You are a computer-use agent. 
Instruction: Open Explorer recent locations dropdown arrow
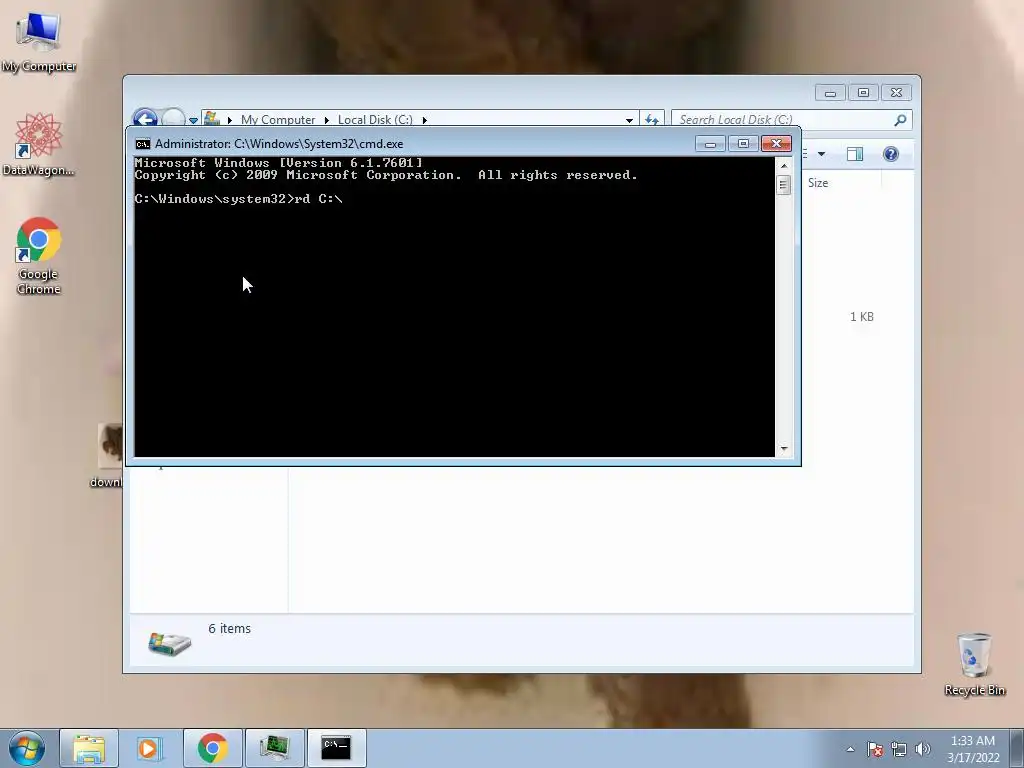click(193, 120)
